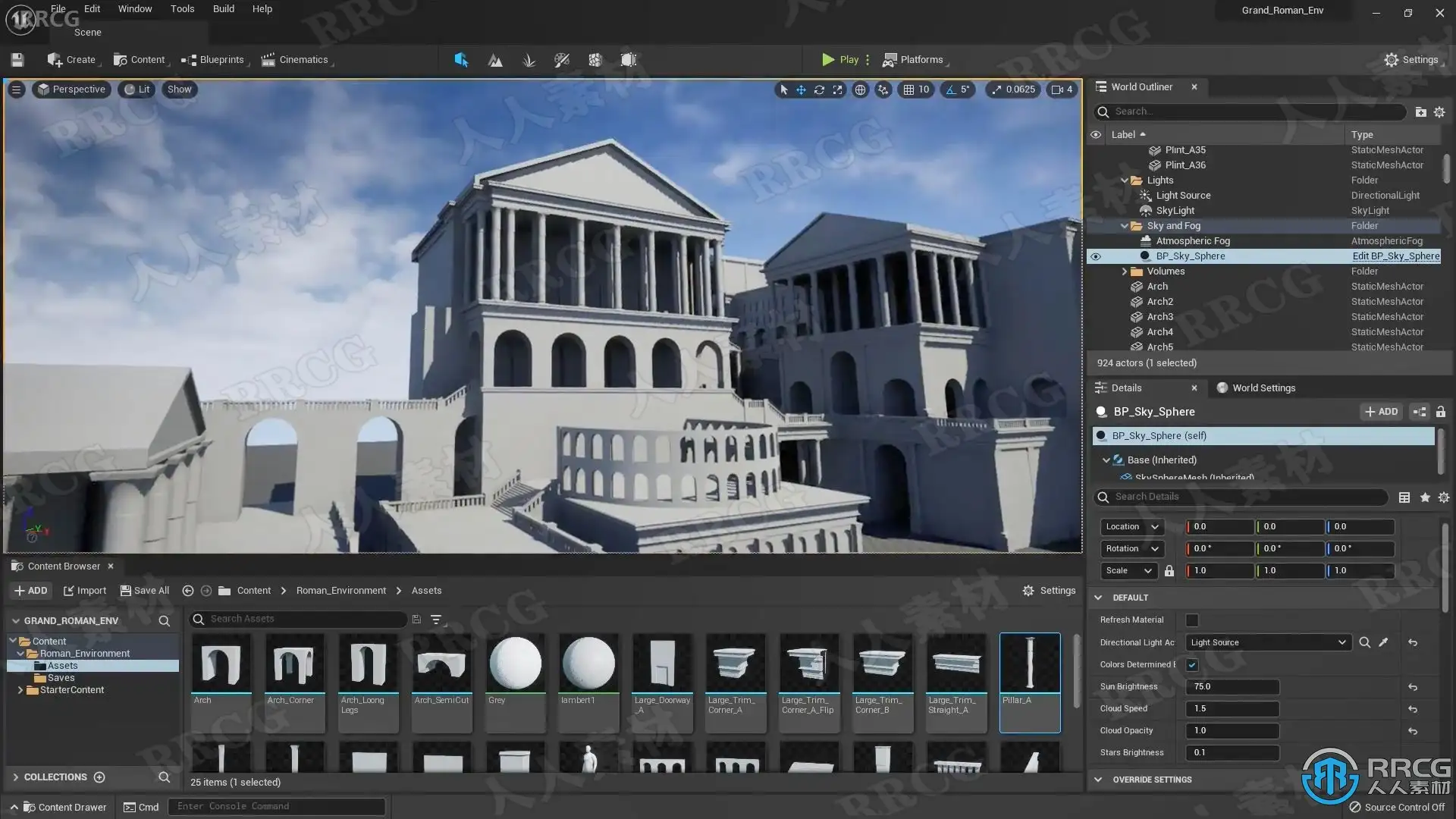
Task: Uncheck Colors Determined by Sun Position
Action: coord(1192,665)
